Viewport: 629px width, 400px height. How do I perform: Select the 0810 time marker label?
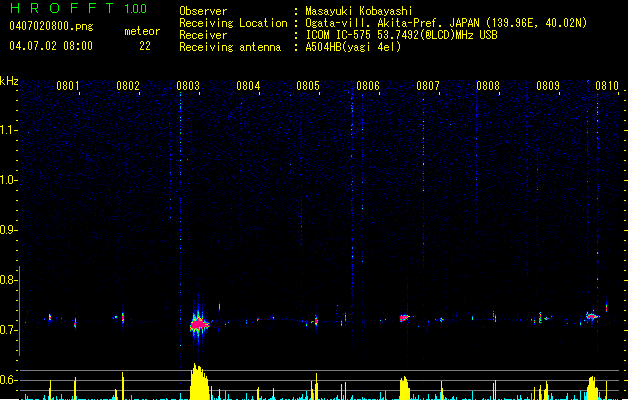[x=607, y=86]
